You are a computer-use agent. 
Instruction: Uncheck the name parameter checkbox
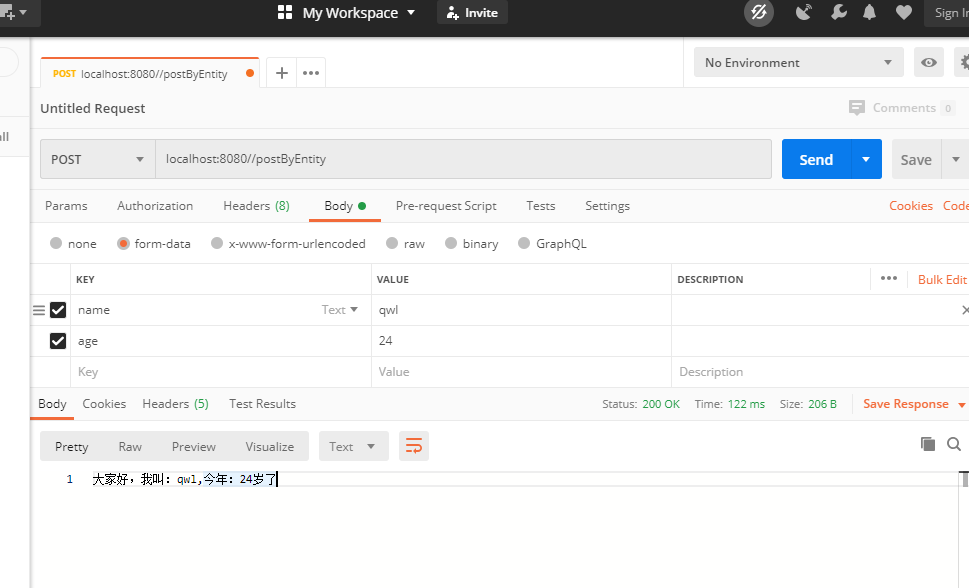click(x=58, y=310)
